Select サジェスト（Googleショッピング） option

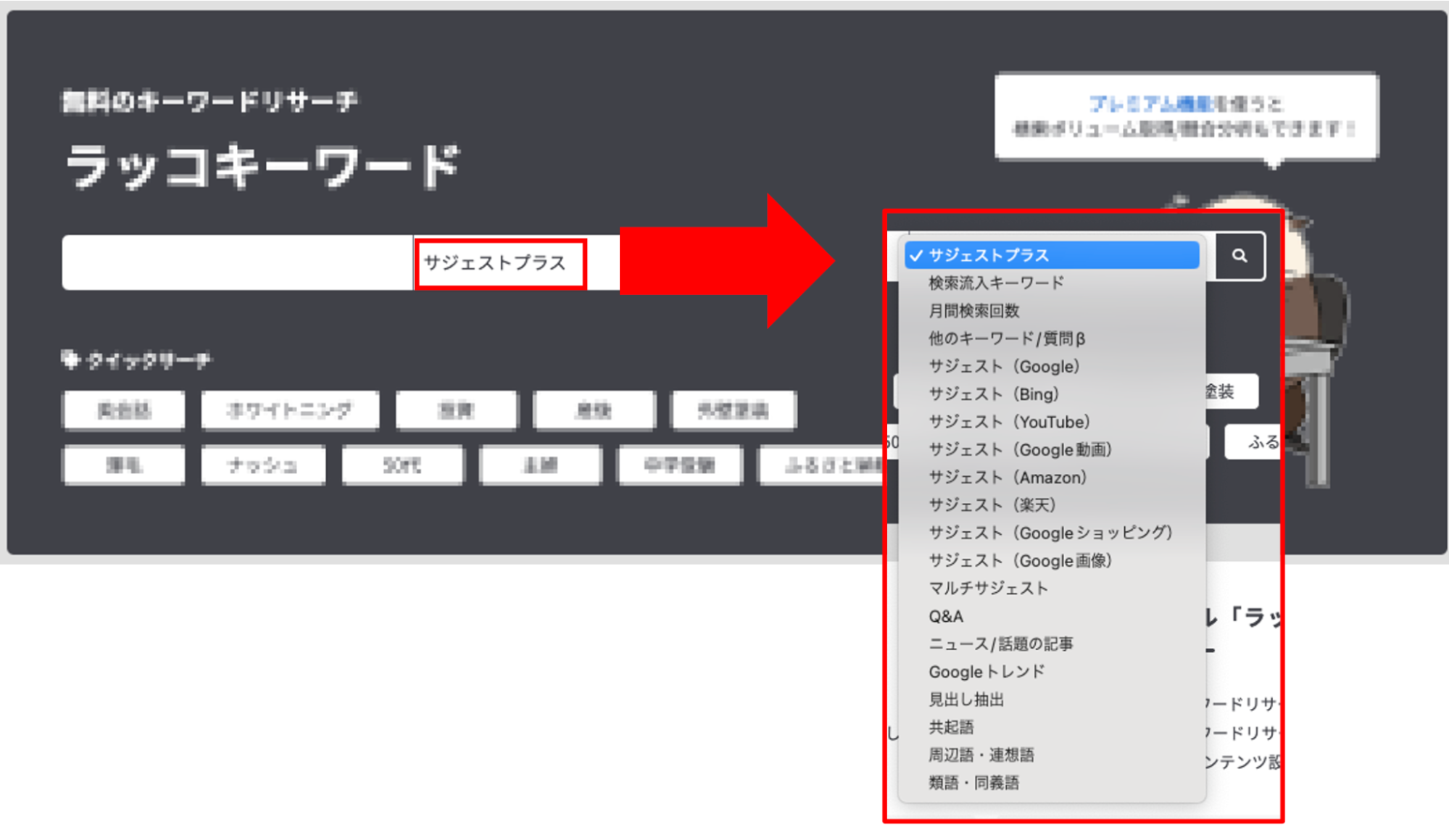click(1052, 533)
